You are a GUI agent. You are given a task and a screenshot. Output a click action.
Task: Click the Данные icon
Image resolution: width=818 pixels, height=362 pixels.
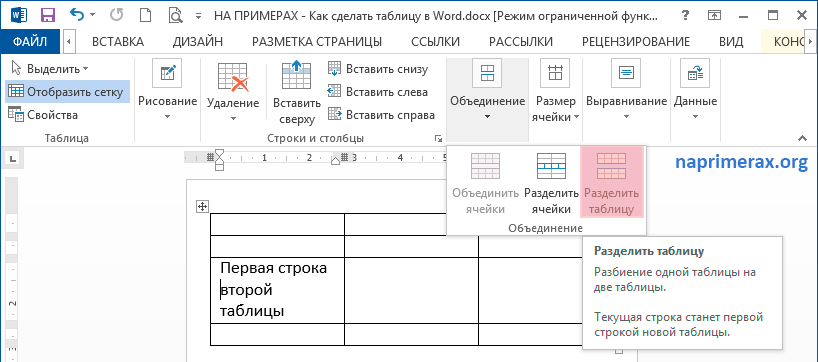coord(695,73)
